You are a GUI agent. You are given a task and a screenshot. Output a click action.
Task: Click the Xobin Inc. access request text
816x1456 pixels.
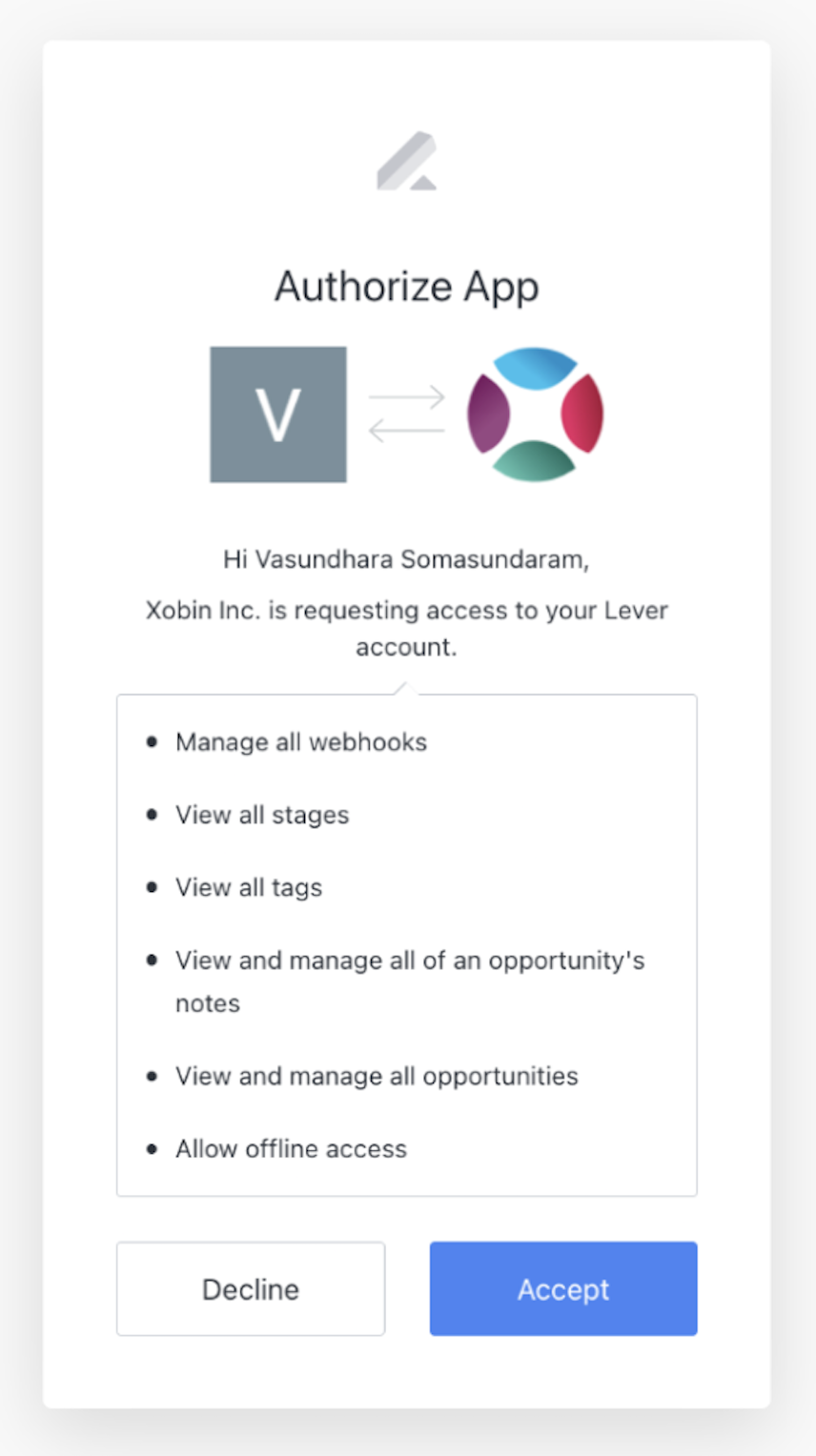coord(407,628)
